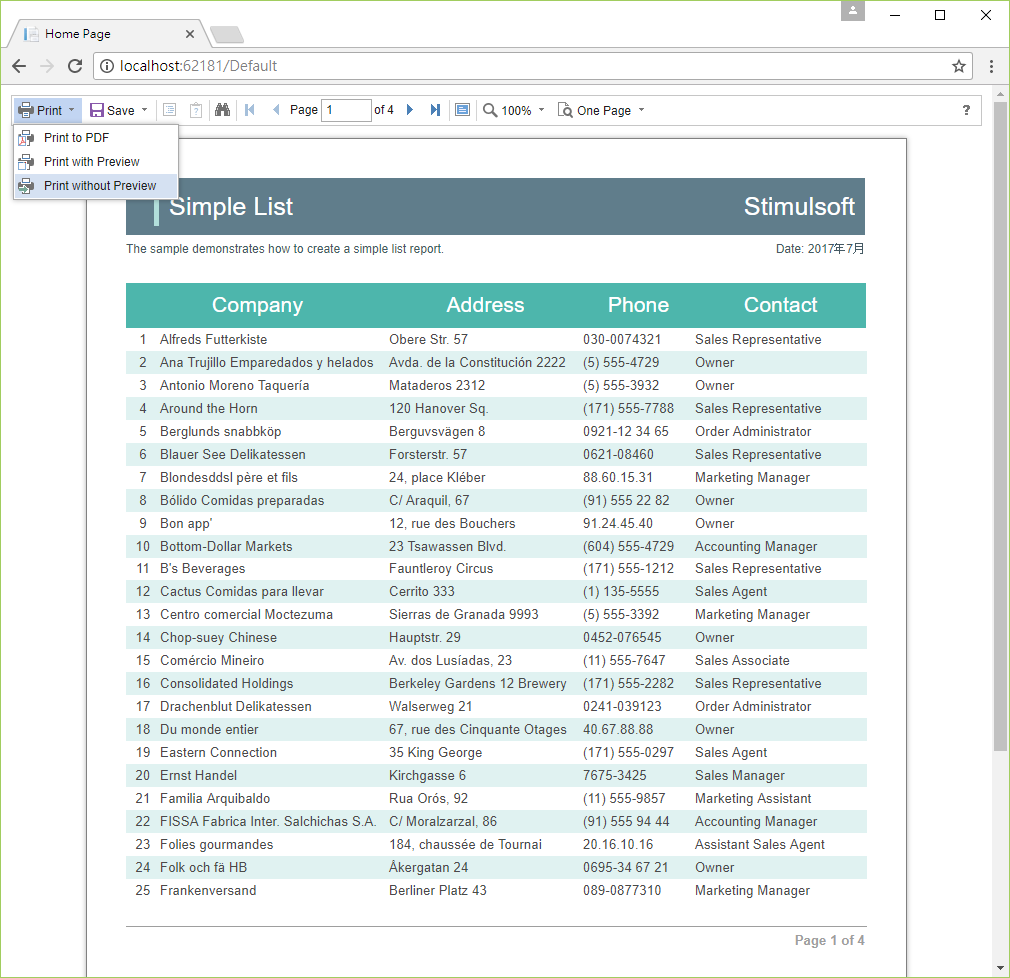
Task: Click the scrollbar down arrow
Action: click(x=1000, y=968)
